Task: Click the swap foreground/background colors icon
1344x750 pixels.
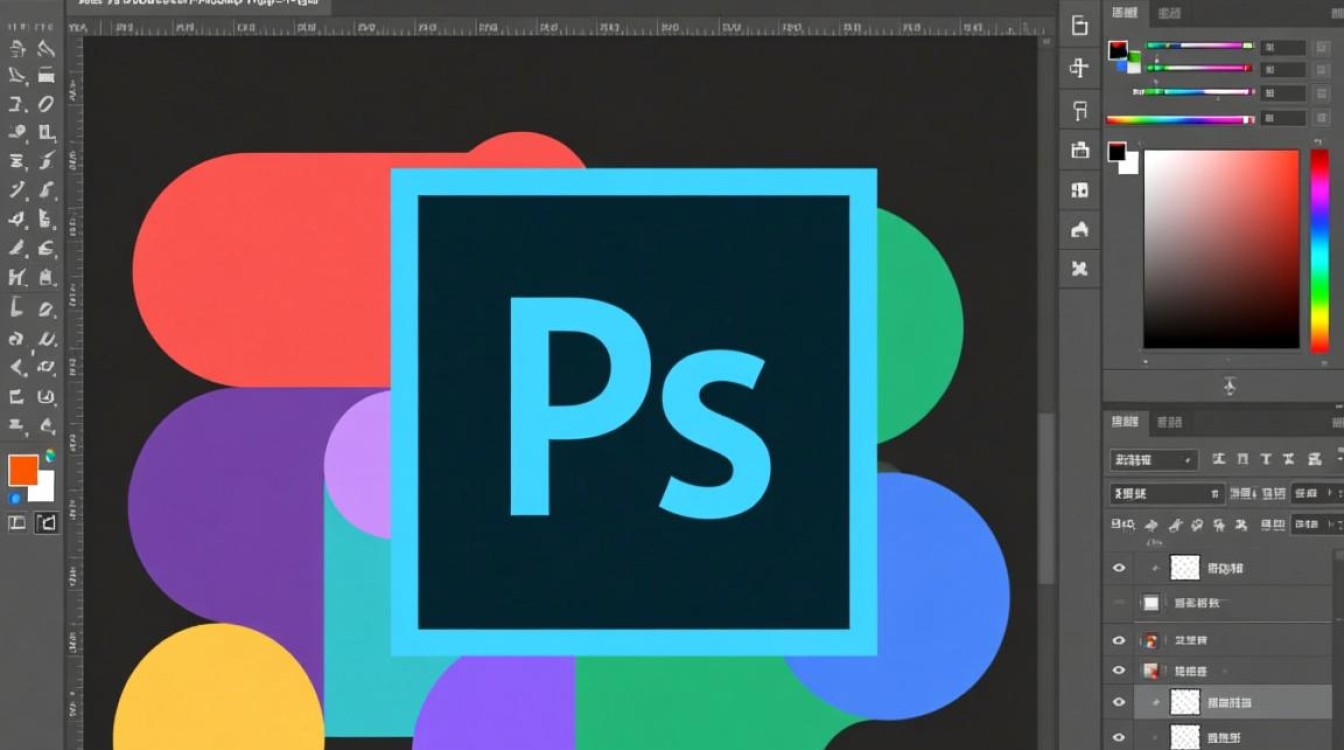Action: (x=50, y=456)
